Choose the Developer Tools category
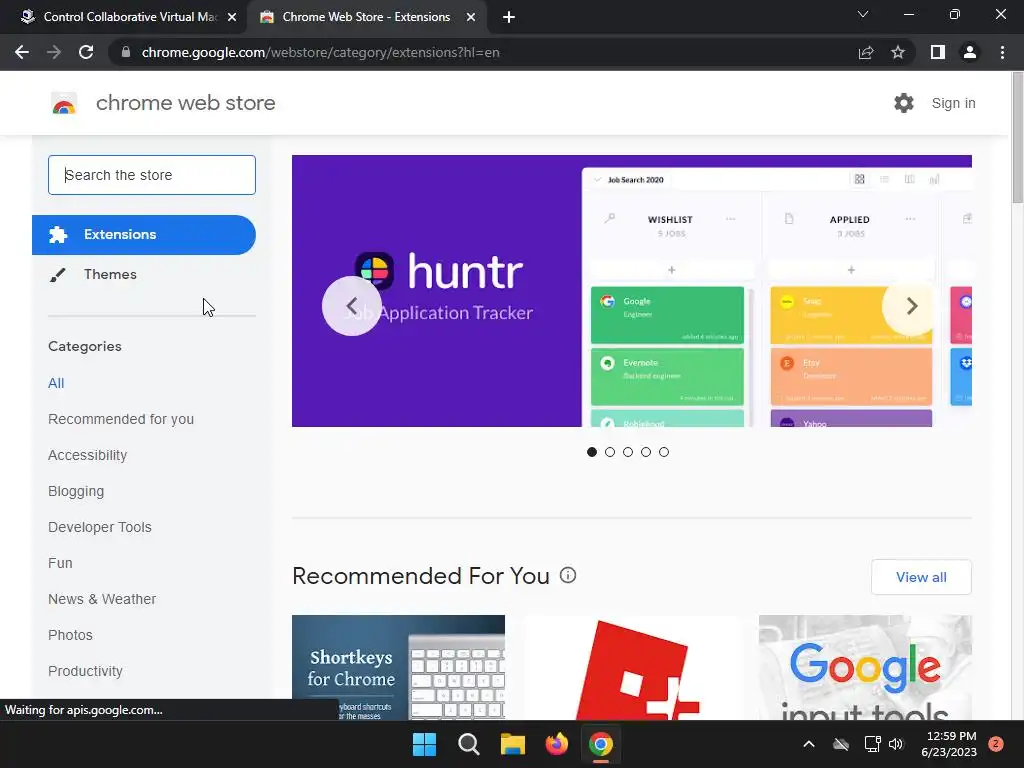Viewport: 1024px width, 768px height. pos(100,527)
